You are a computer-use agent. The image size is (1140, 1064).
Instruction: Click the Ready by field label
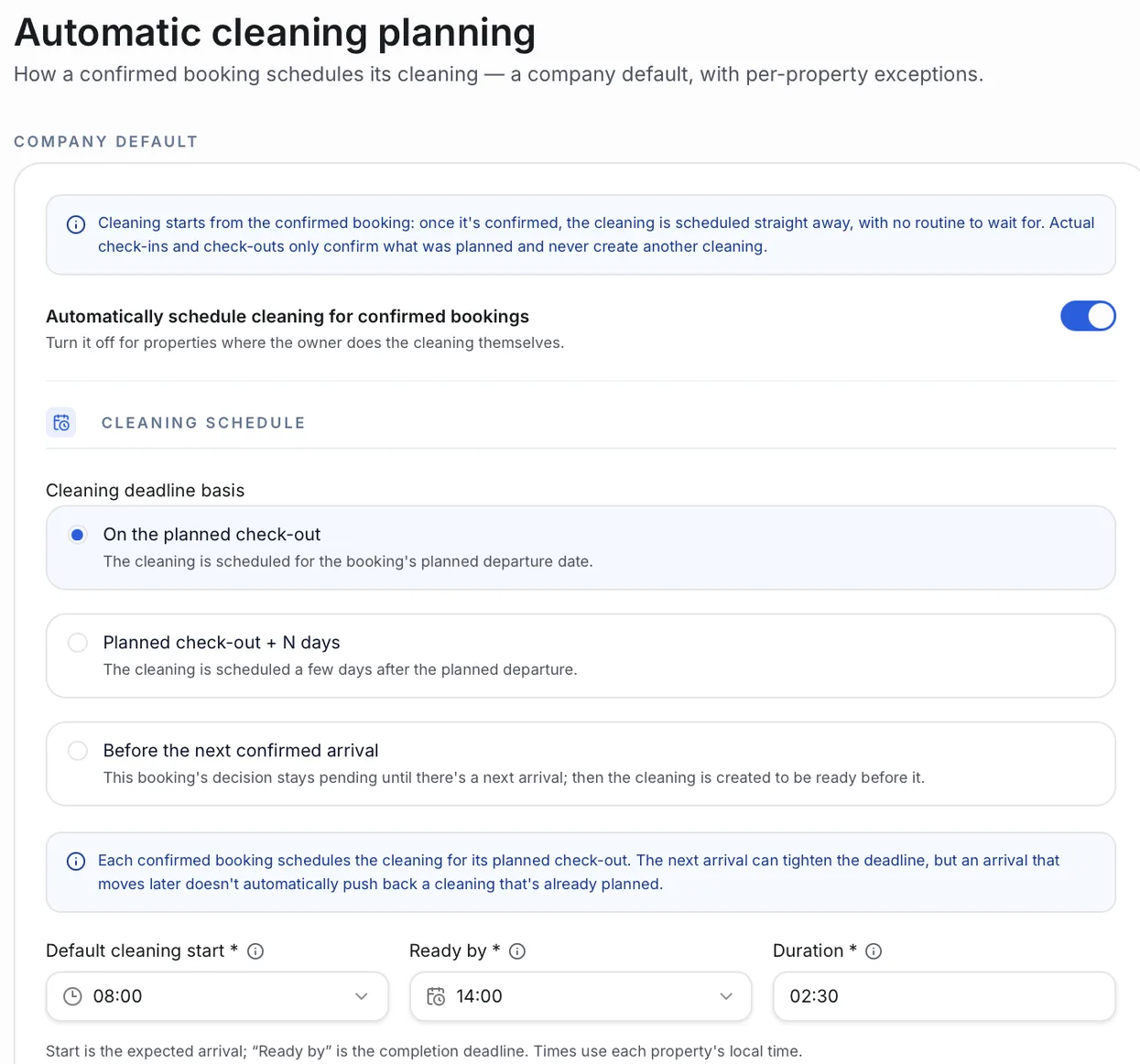pyautogui.click(x=454, y=951)
